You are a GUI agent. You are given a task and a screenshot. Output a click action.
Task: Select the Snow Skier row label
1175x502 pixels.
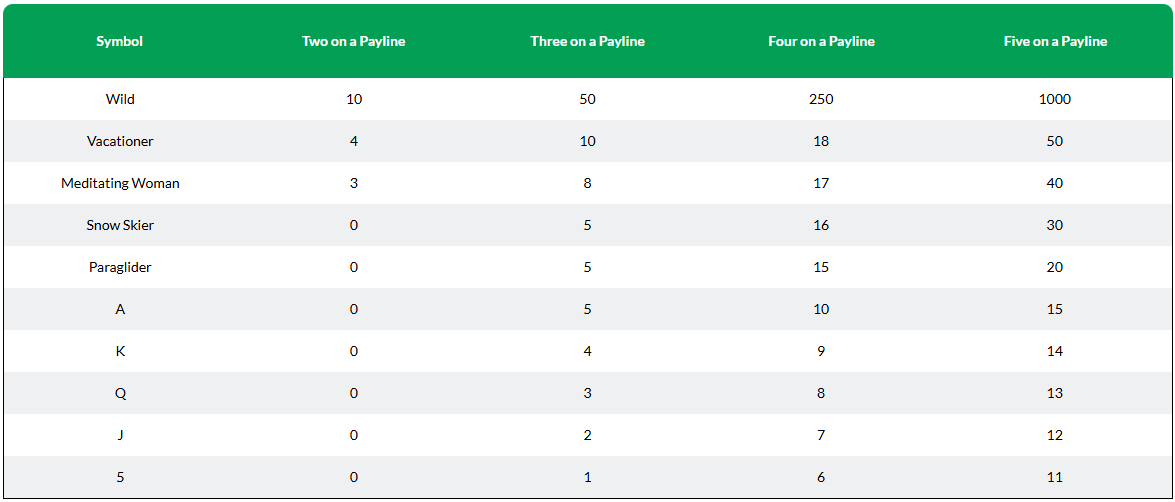coord(120,225)
